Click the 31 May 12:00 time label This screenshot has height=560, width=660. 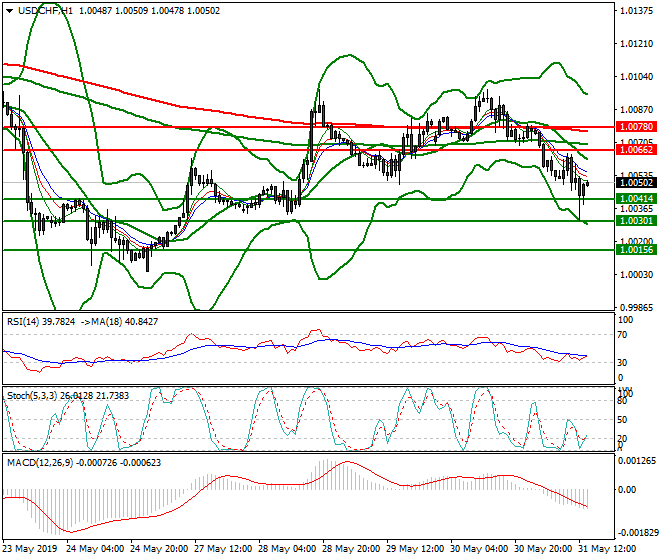pos(607,549)
